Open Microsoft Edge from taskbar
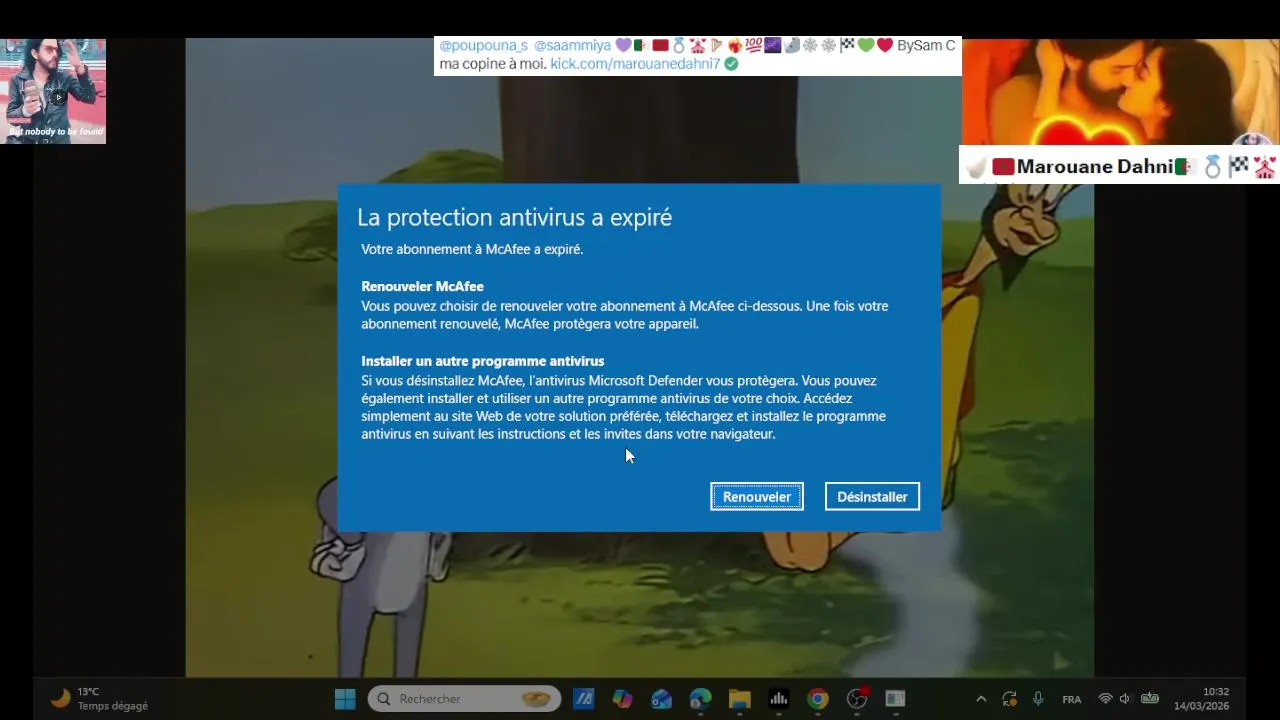The height and width of the screenshot is (720, 1280). 700,699
